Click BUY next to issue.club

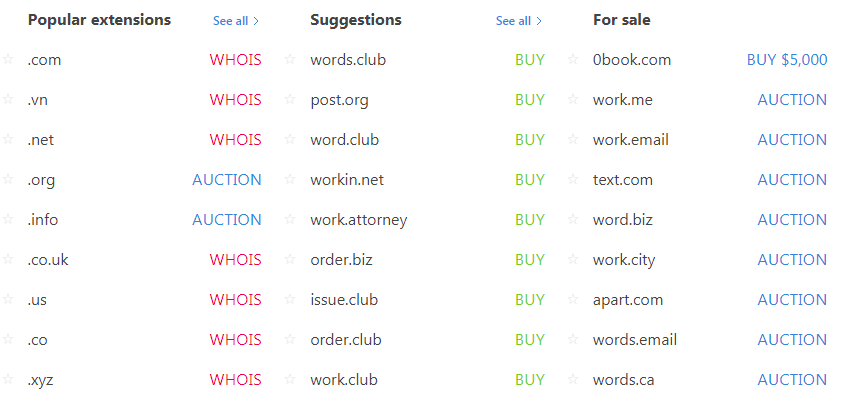click(530, 300)
